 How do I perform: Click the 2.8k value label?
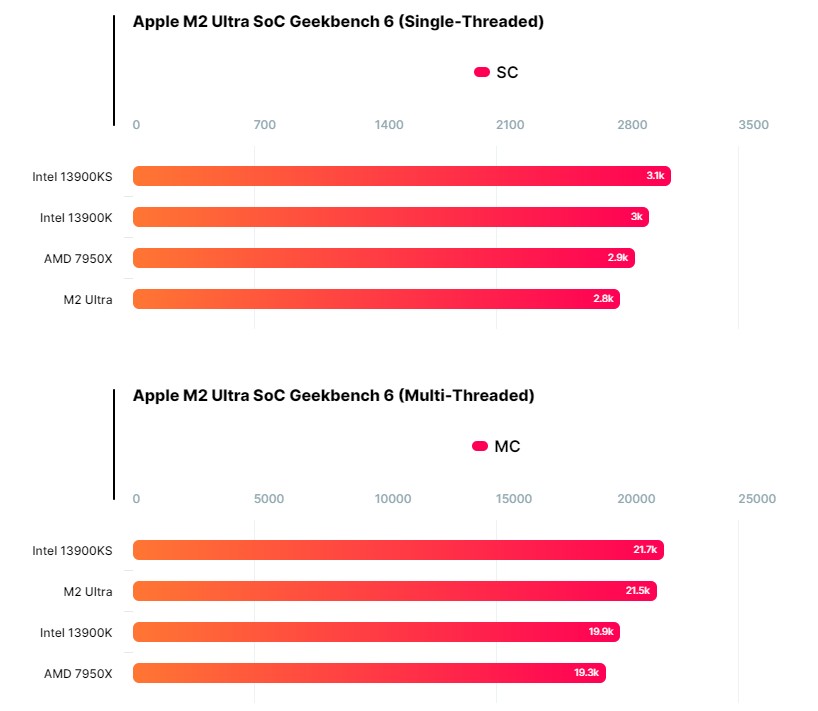[605, 299]
